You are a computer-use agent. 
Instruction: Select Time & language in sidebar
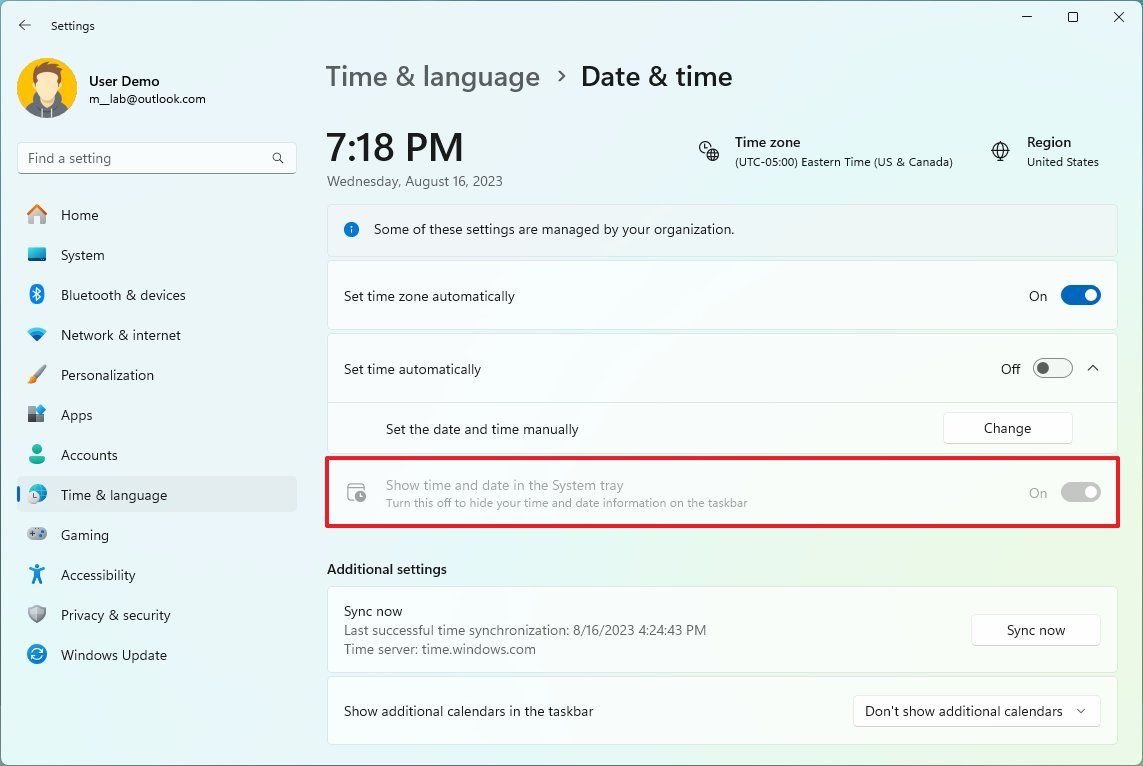(157, 494)
